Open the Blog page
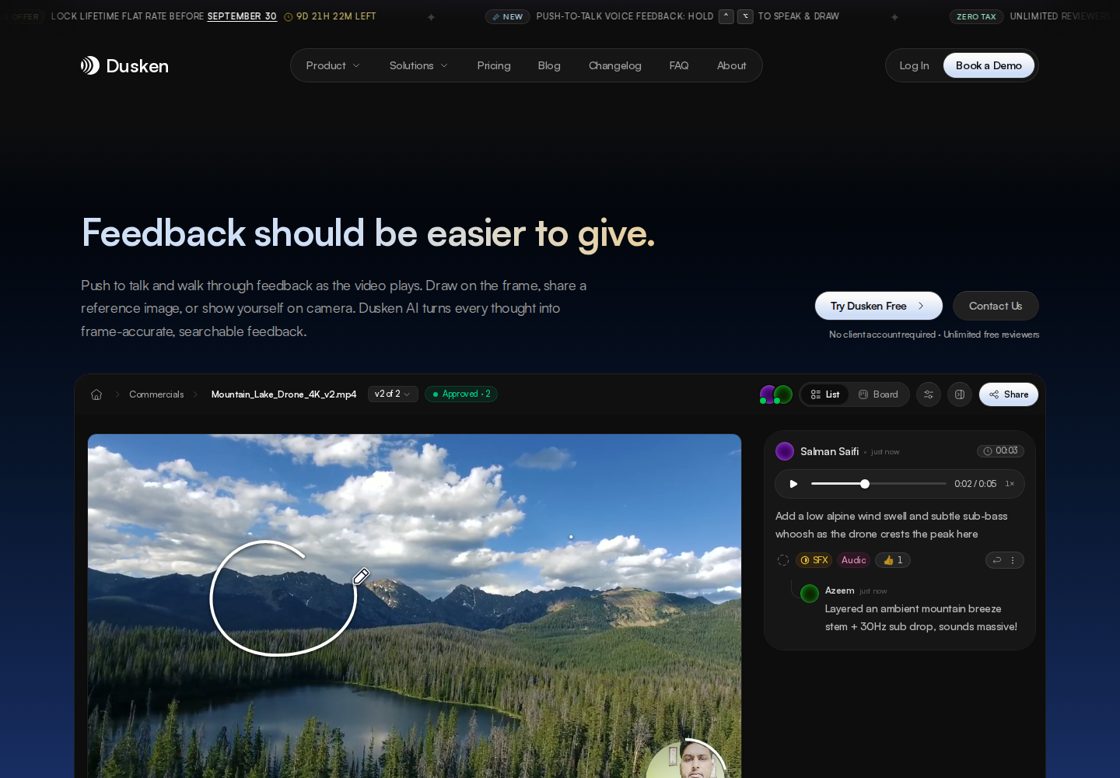Image resolution: width=1120 pixels, height=778 pixels. pyautogui.click(x=549, y=66)
